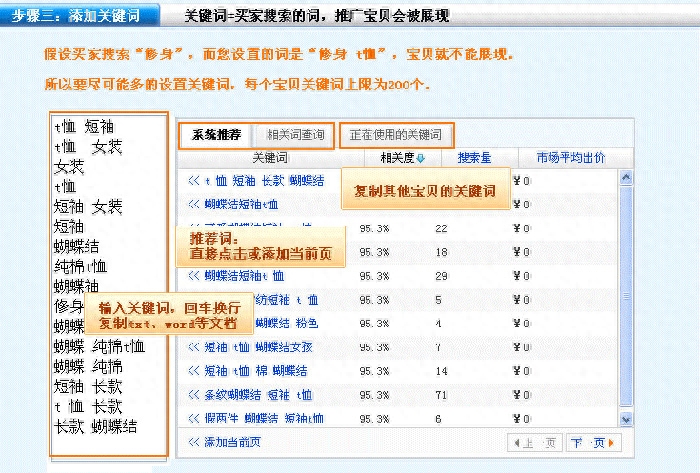700x473 pixels.
Task: Click the line '纯棉t恤' in the keyword box
Action: click(80, 267)
